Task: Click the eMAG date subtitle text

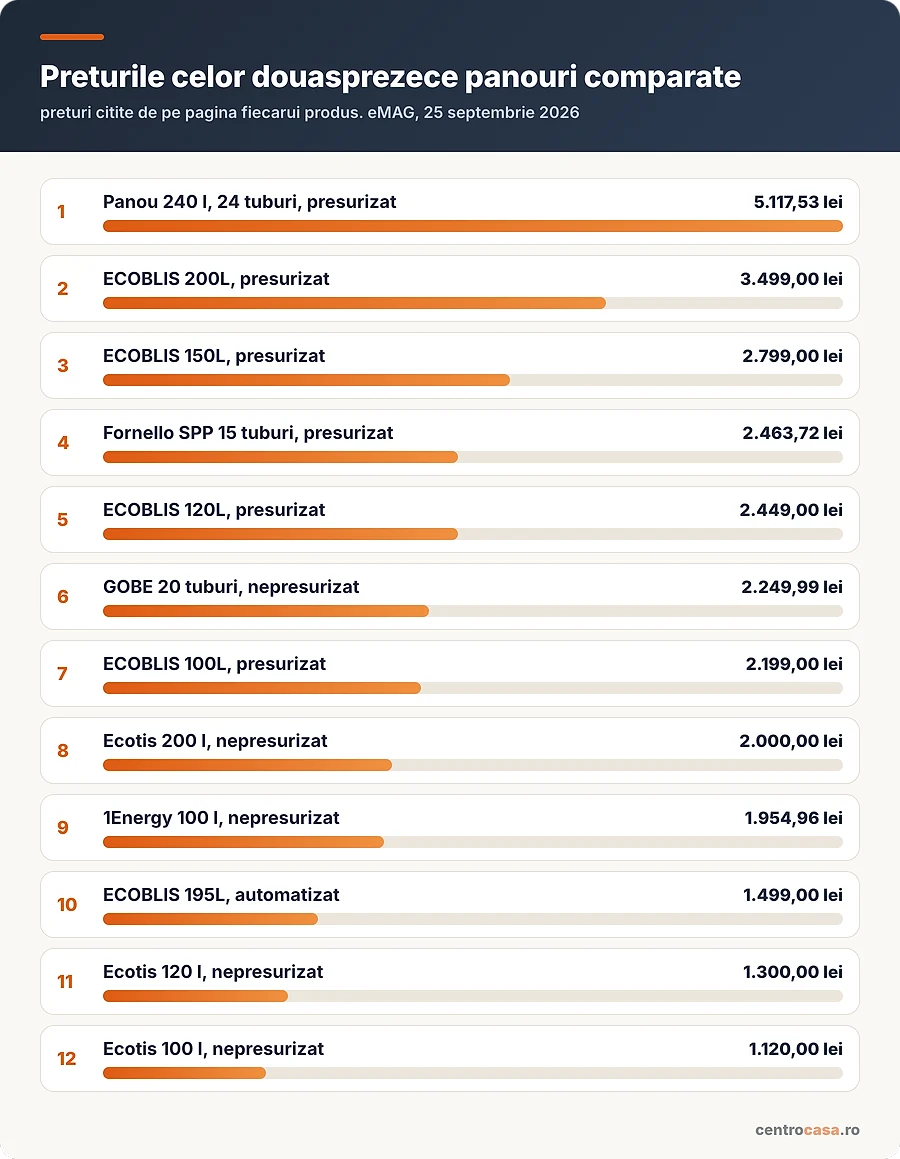Action: (x=310, y=112)
